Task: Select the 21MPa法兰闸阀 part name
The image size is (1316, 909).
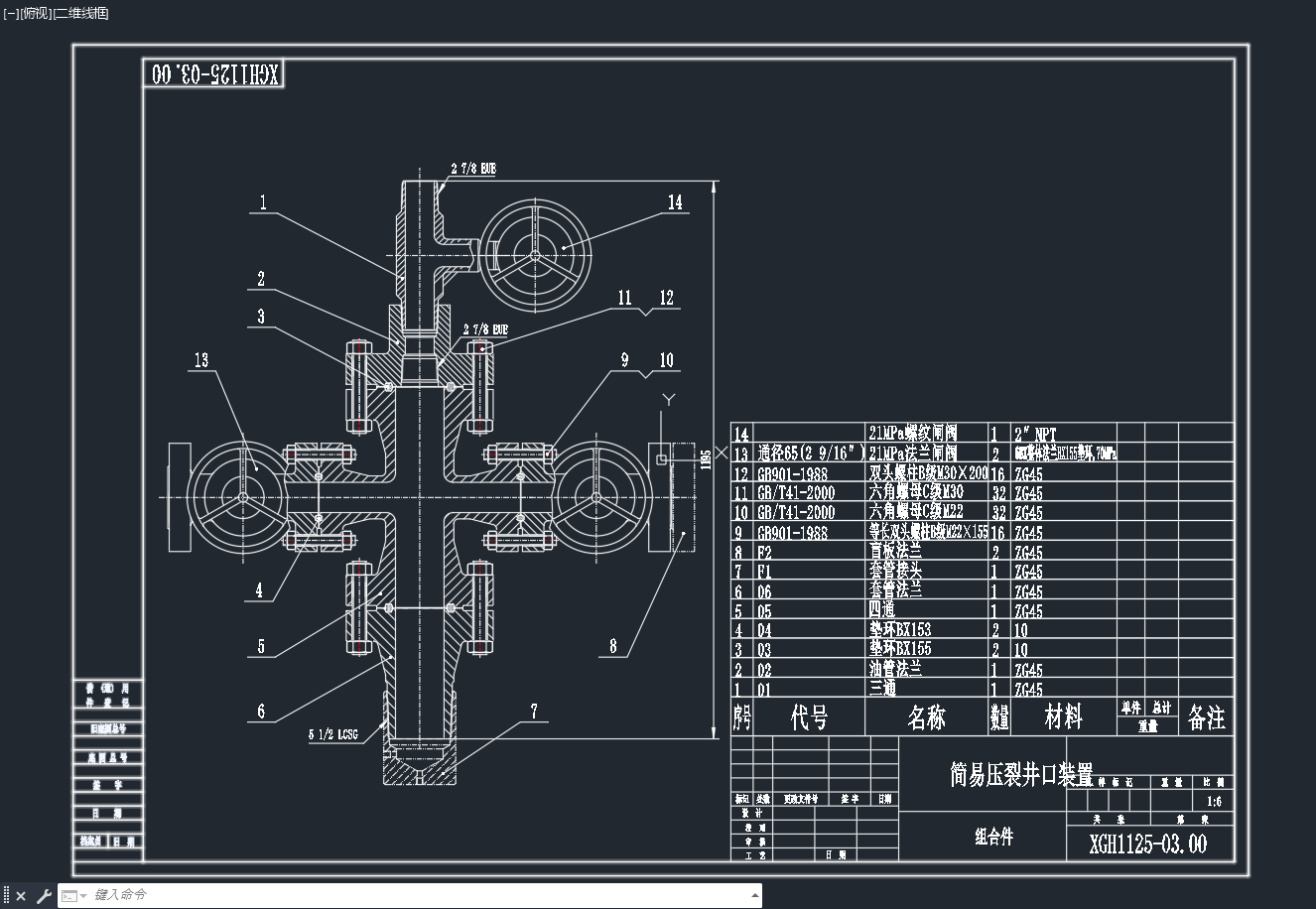Action: point(915,454)
